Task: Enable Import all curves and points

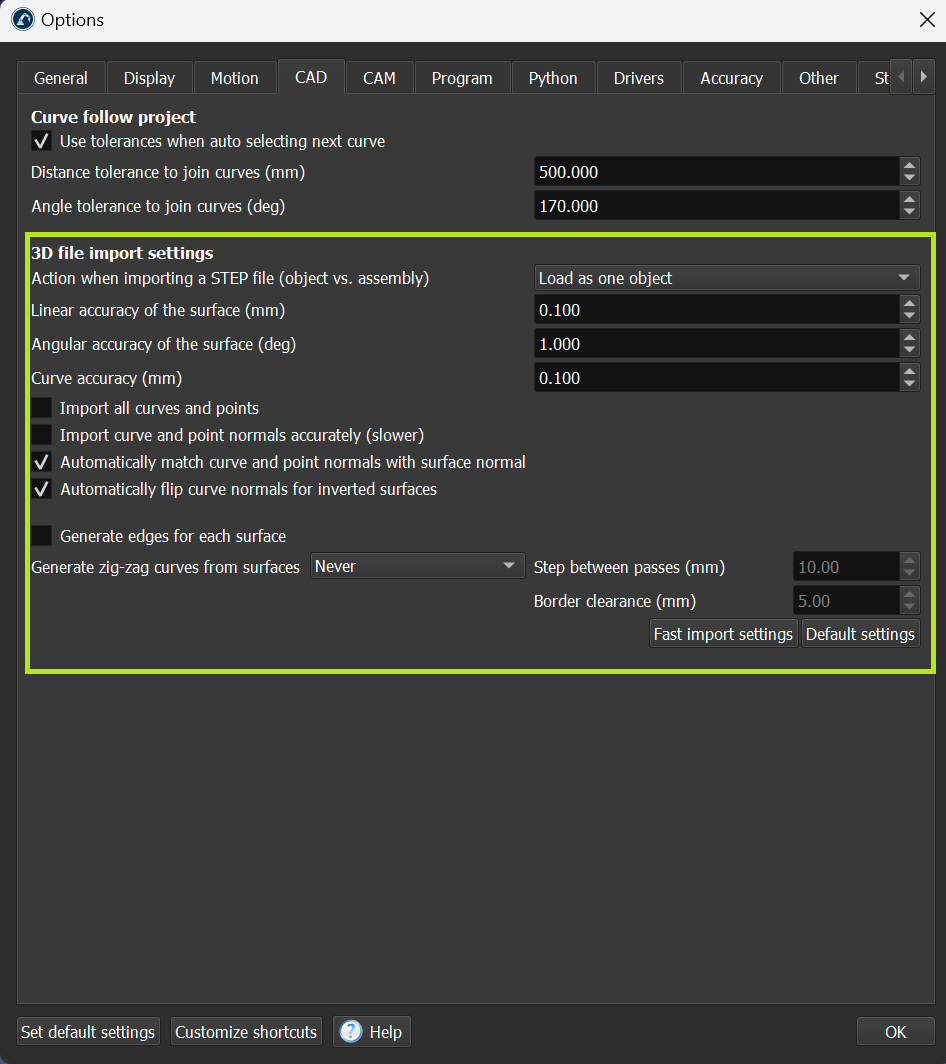Action: (42, 408)
